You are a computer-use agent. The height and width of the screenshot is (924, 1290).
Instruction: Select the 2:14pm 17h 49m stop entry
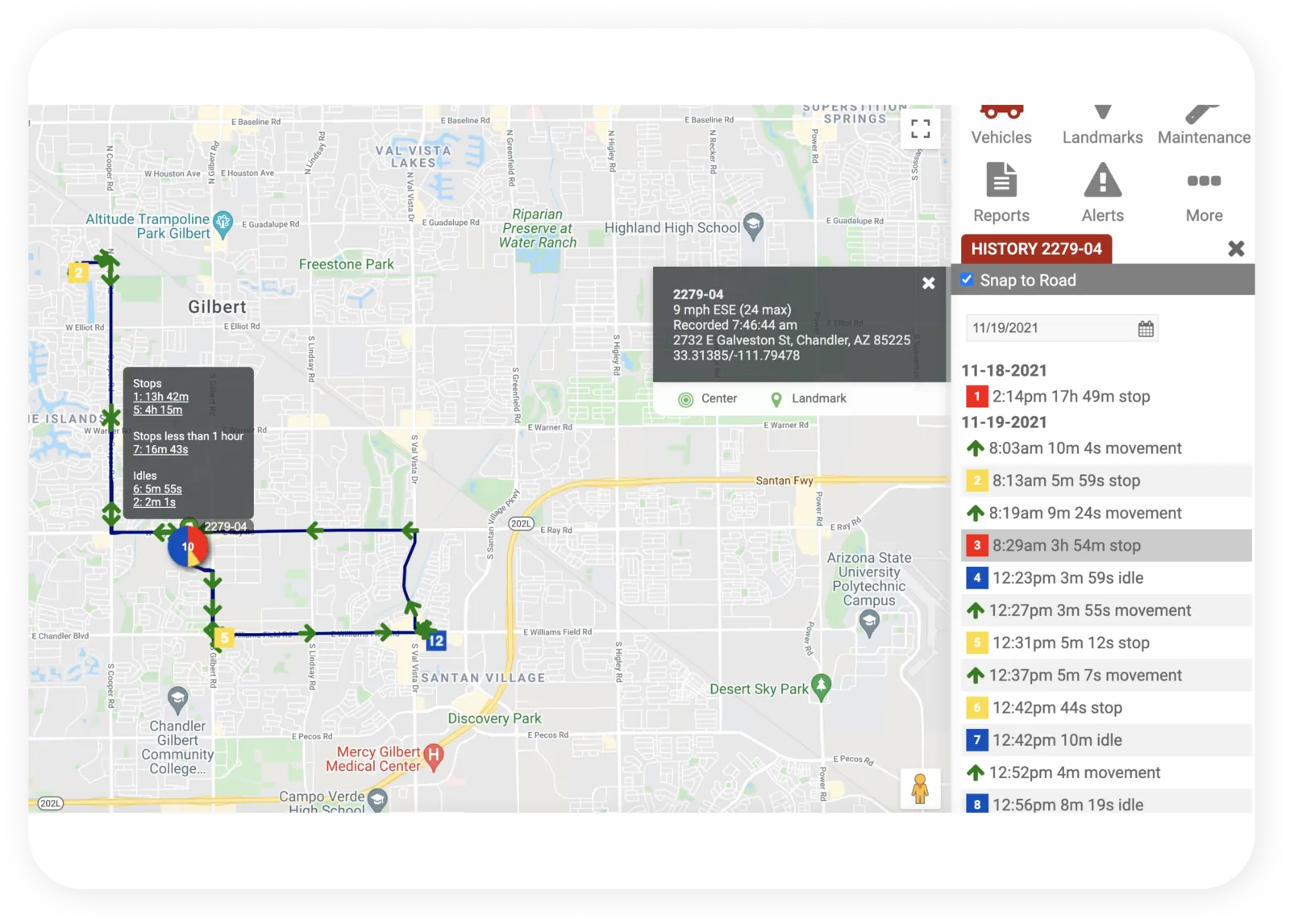pos(1106,397)
